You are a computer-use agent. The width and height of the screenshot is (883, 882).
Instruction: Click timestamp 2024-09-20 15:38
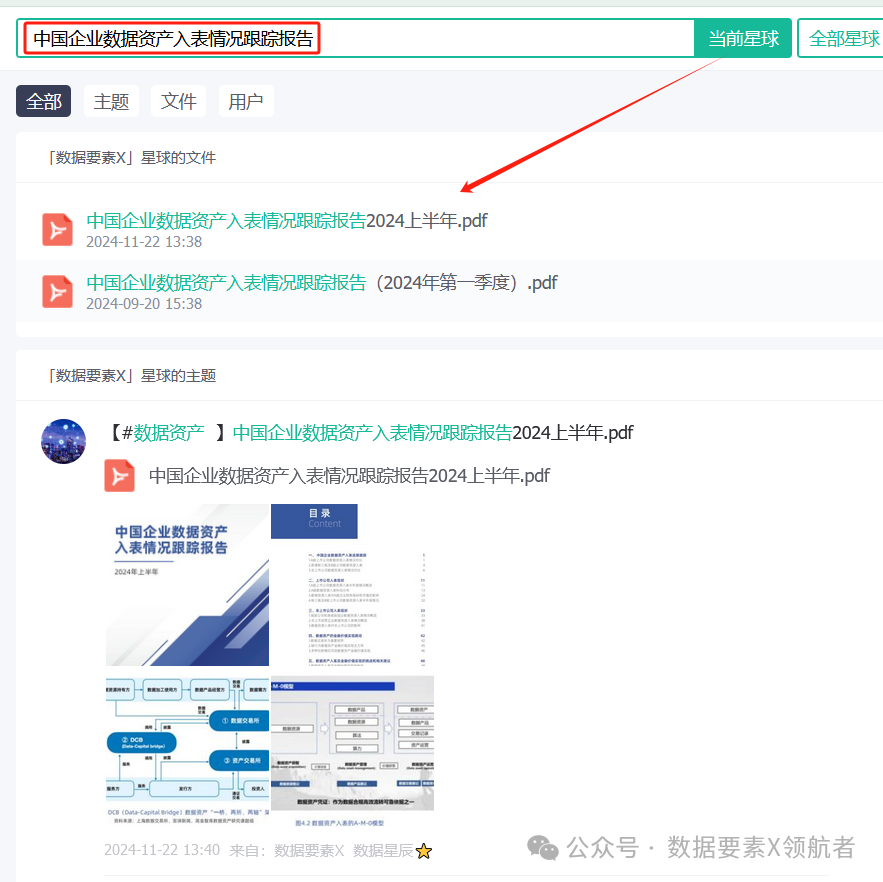click(x=144, y=304)
